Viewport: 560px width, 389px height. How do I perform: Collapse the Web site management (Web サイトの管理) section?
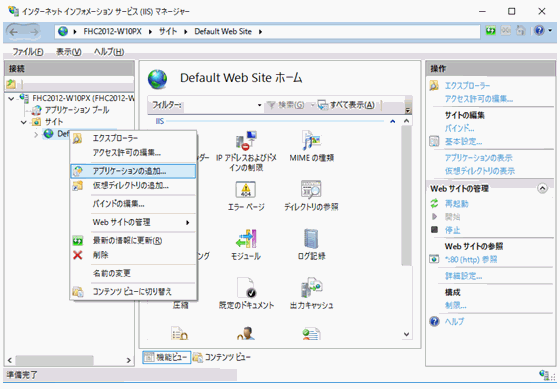542,188
